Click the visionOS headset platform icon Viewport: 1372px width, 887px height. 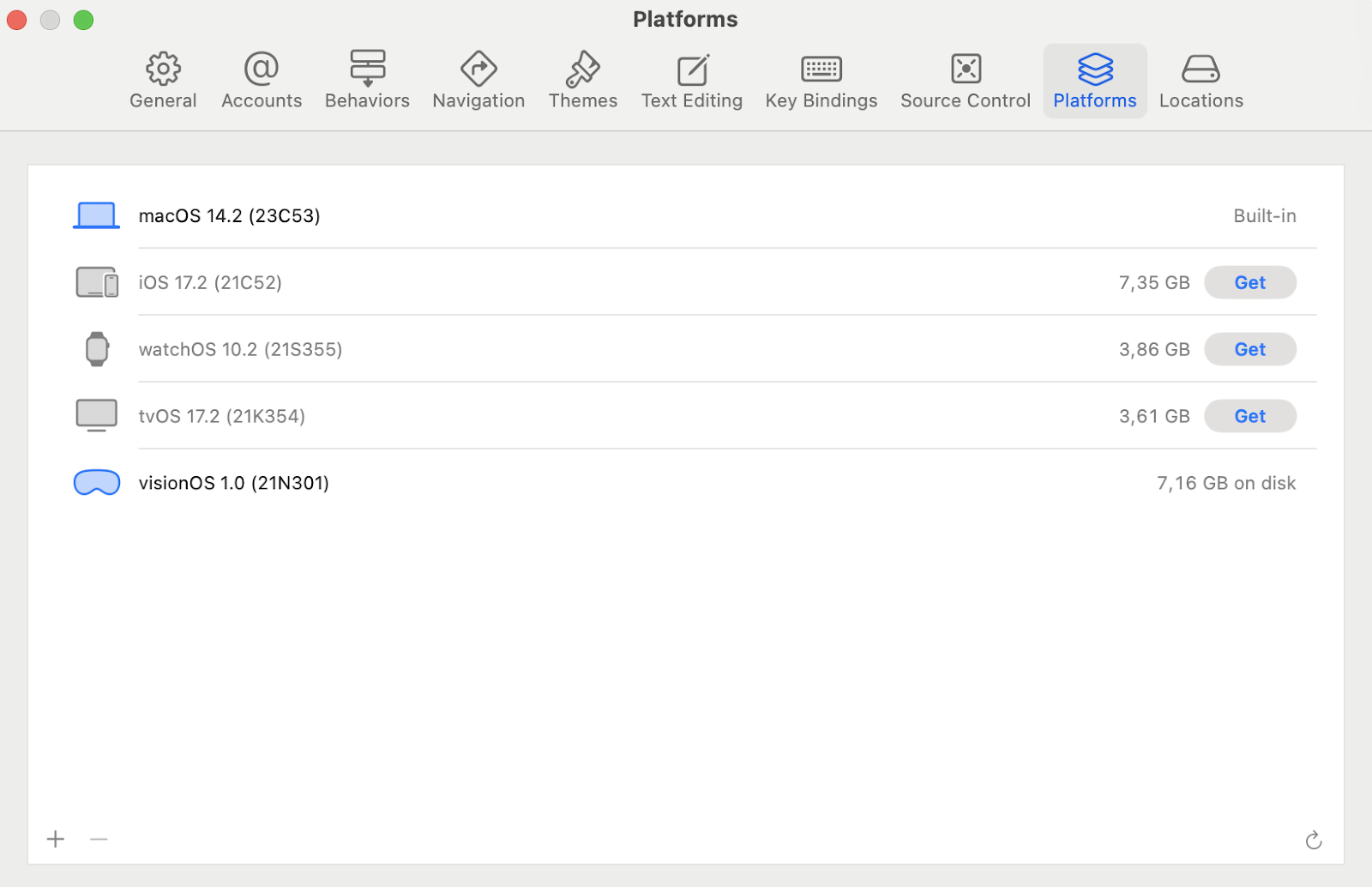[95, 482]
